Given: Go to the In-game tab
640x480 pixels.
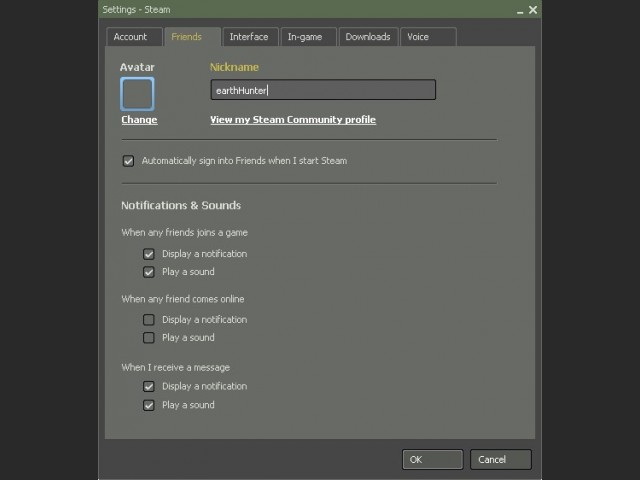Looking at the screenshot, I should [x=309, y=37].
